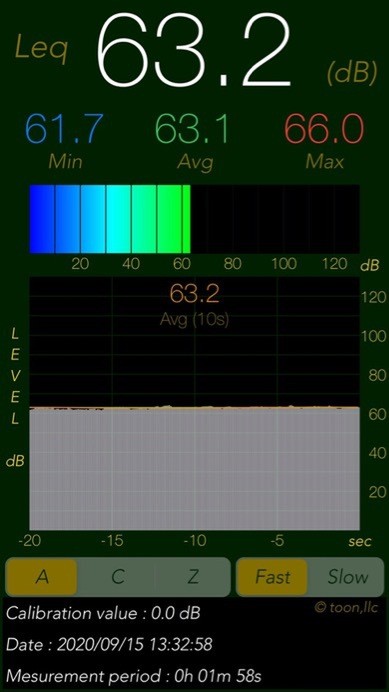The width and height of the screenshot is (389, 692).
Task: Tap the LEVEL dB vertical axis label
Action: click(x=15, y=397)
